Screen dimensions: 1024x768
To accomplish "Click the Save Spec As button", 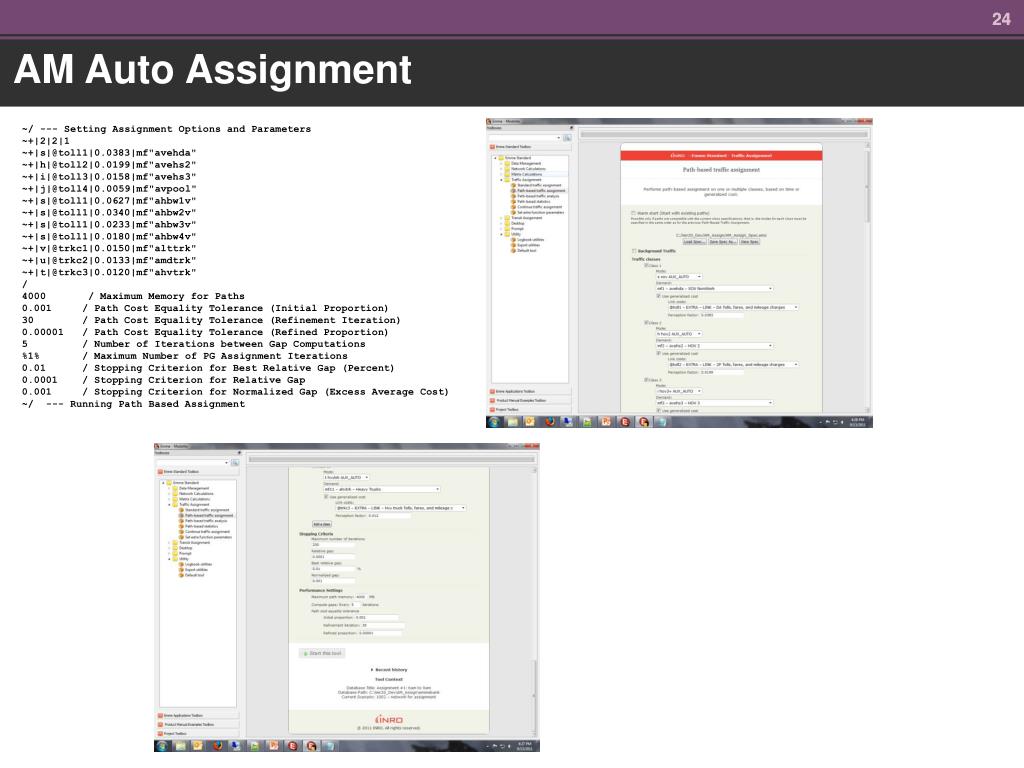I will coord(723,242).
